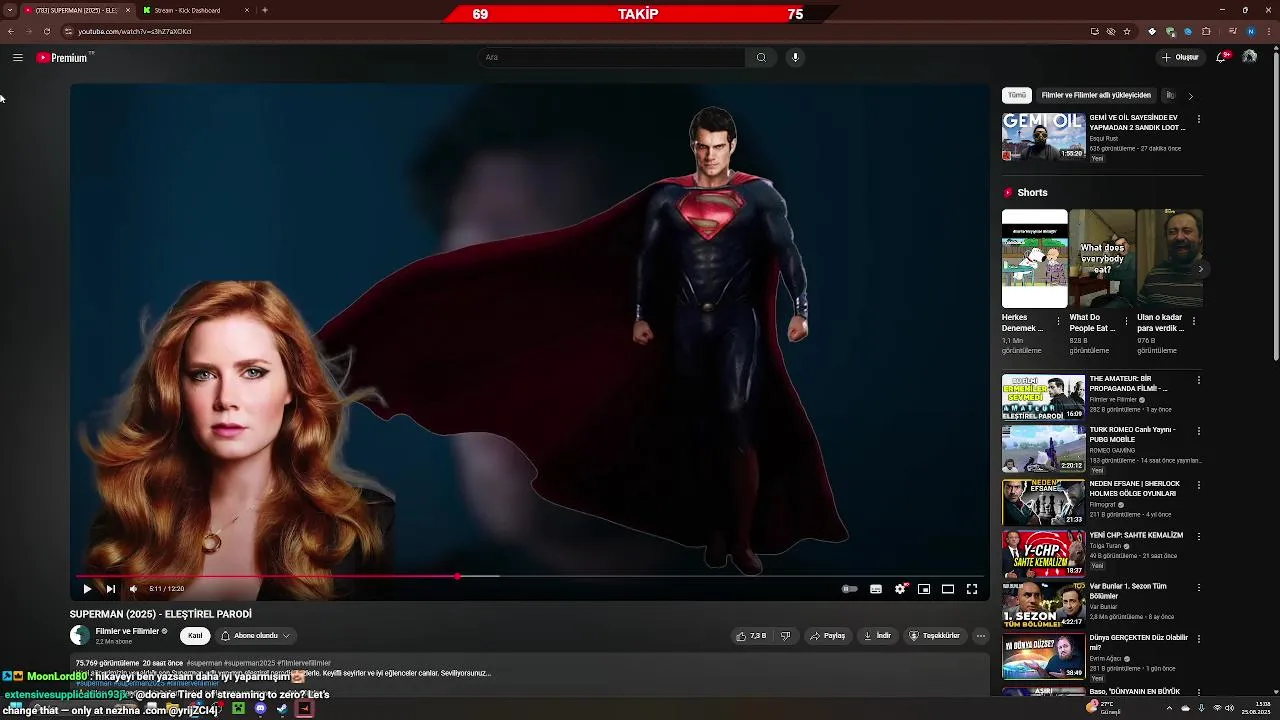Click the search magnifier button
The width and height of the screenshot is (1280, 720).
[x=761, y=57]
